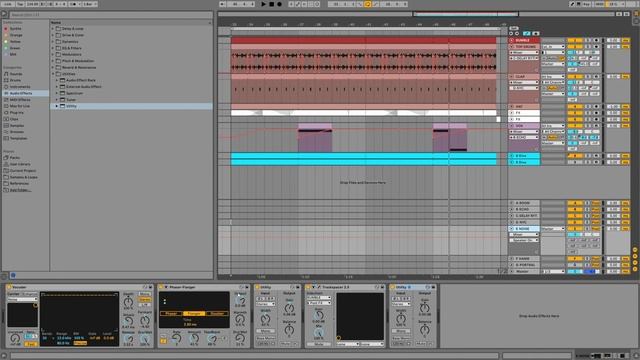Select the Flanger mode tab in Phaser-Flanger
640x360 pixels.
click(x=194, y=313)
